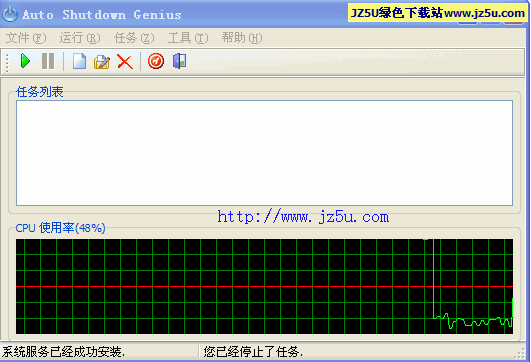Click the window resize grip in status bar
This screenshot has width=531, height=362.
pos(520,354)
